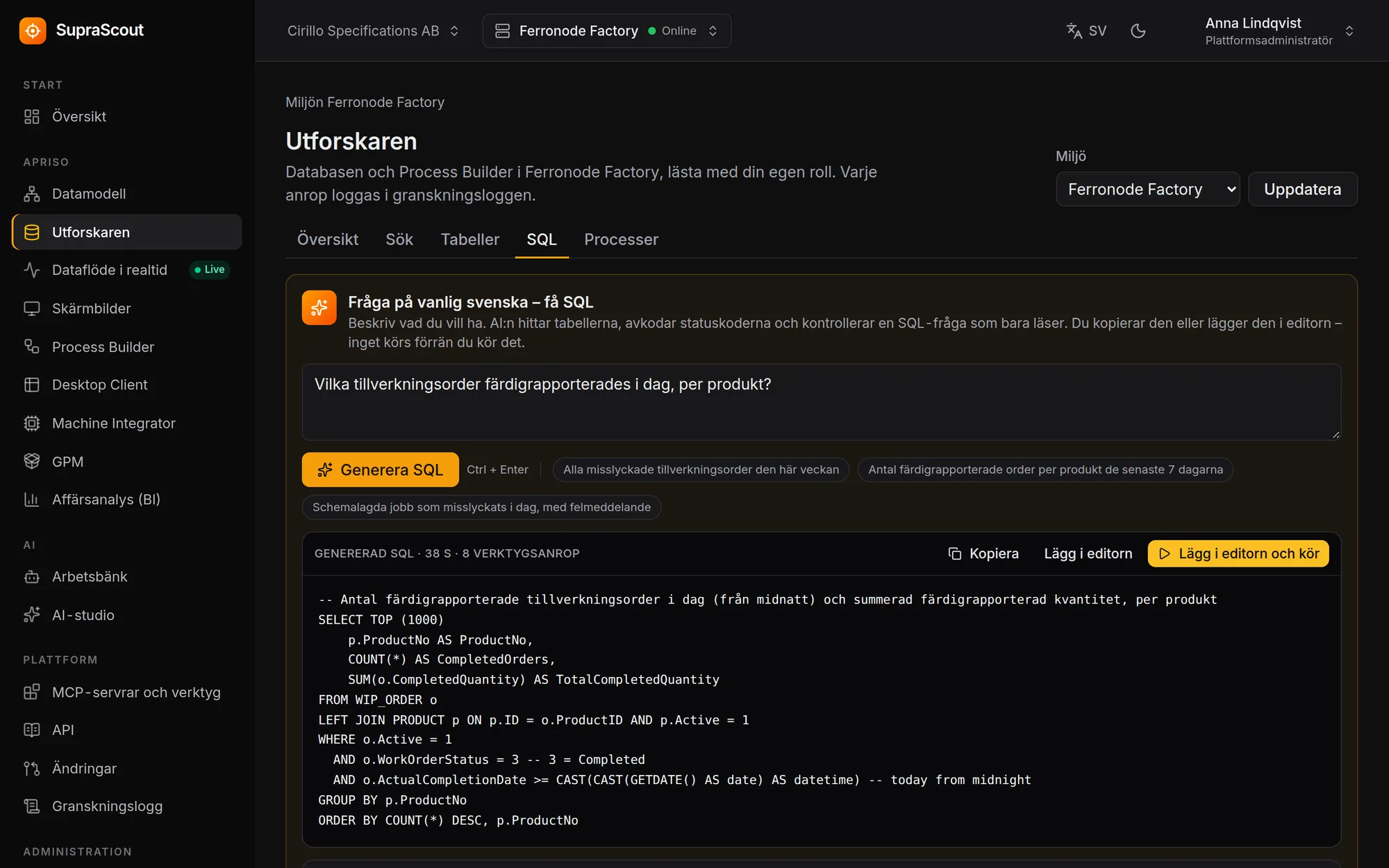Click the orange AI sparkle card icon
The image size is (1389, 868).
point(319,308)
